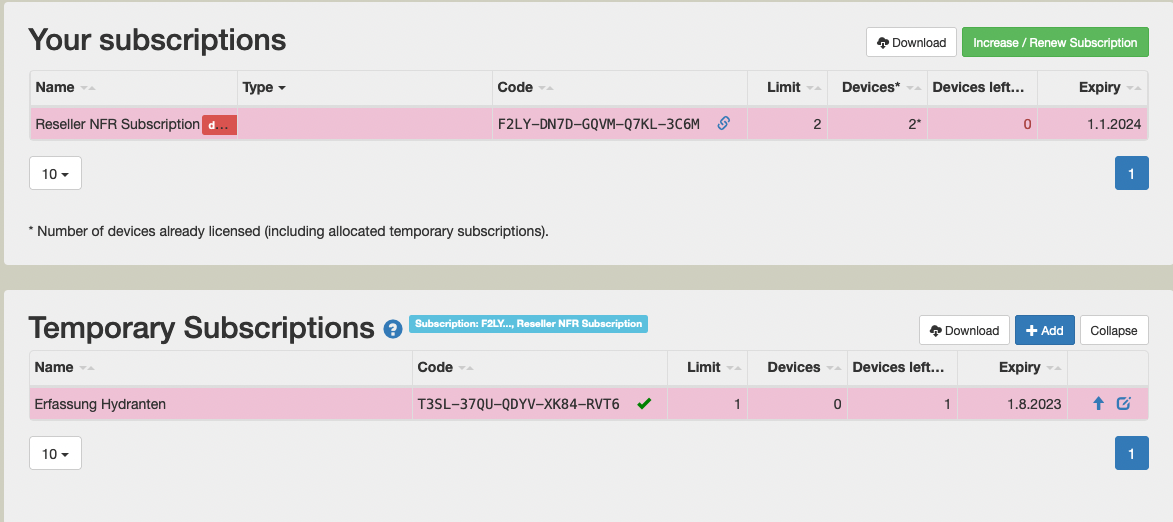Go to page 1 of Your subscriptions
This screenshot has height=522, width=1173.
click(x=1131, y=174)
